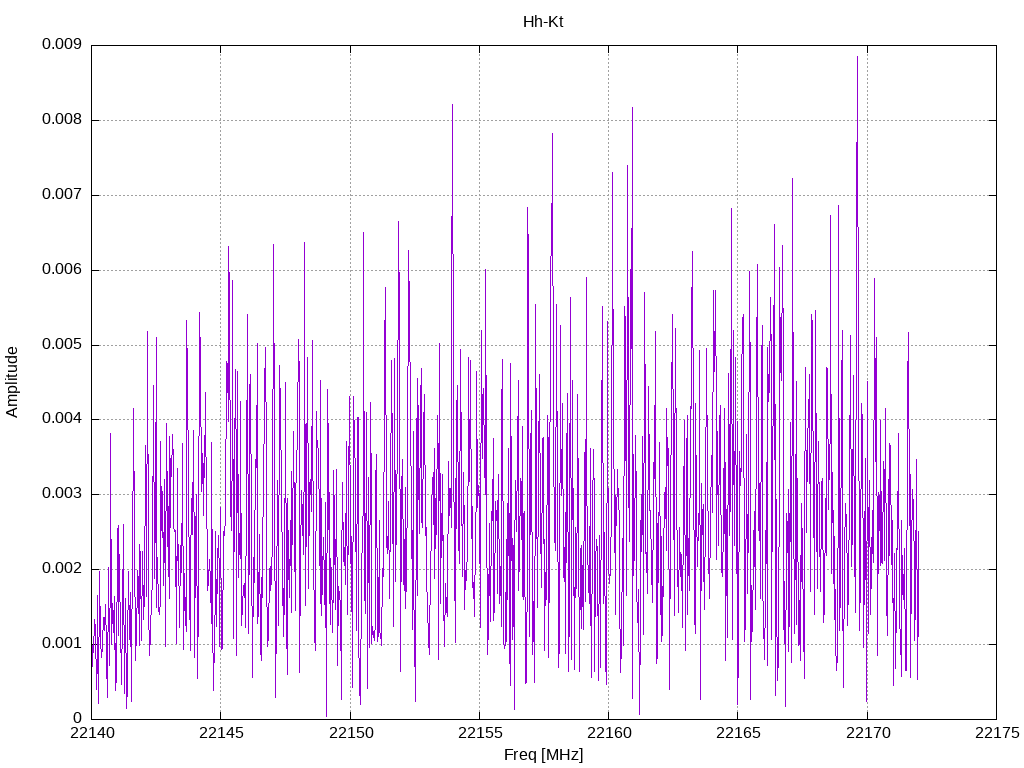
Task: Click the x-axis tick label 22155
Action: pos(480,733)
